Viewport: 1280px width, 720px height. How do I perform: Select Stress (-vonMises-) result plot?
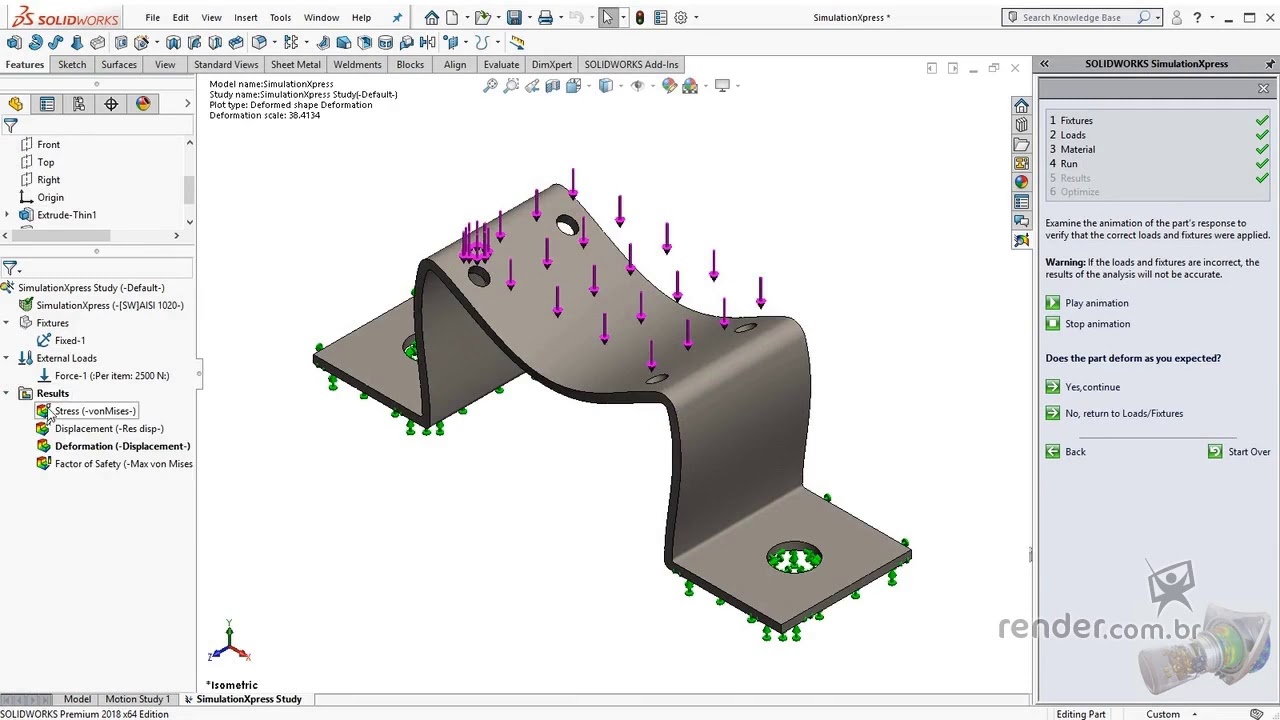(95, 411)
